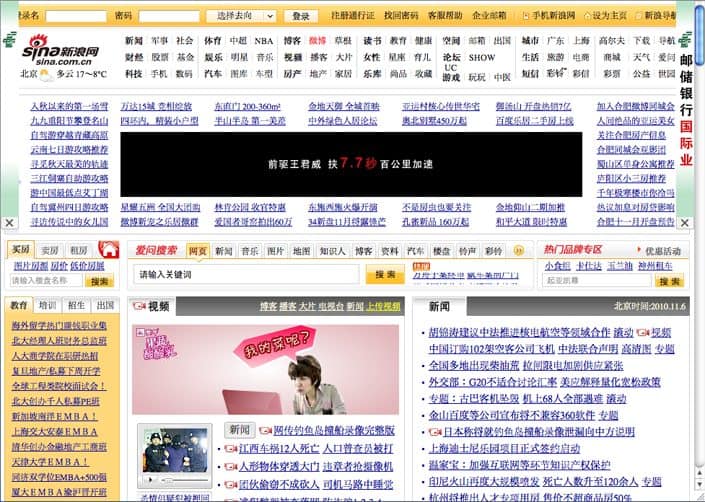The width and height of the screenshot is (705, 502).
Task: Click the 请输入关键词 search input field
Action: (245, 274)
